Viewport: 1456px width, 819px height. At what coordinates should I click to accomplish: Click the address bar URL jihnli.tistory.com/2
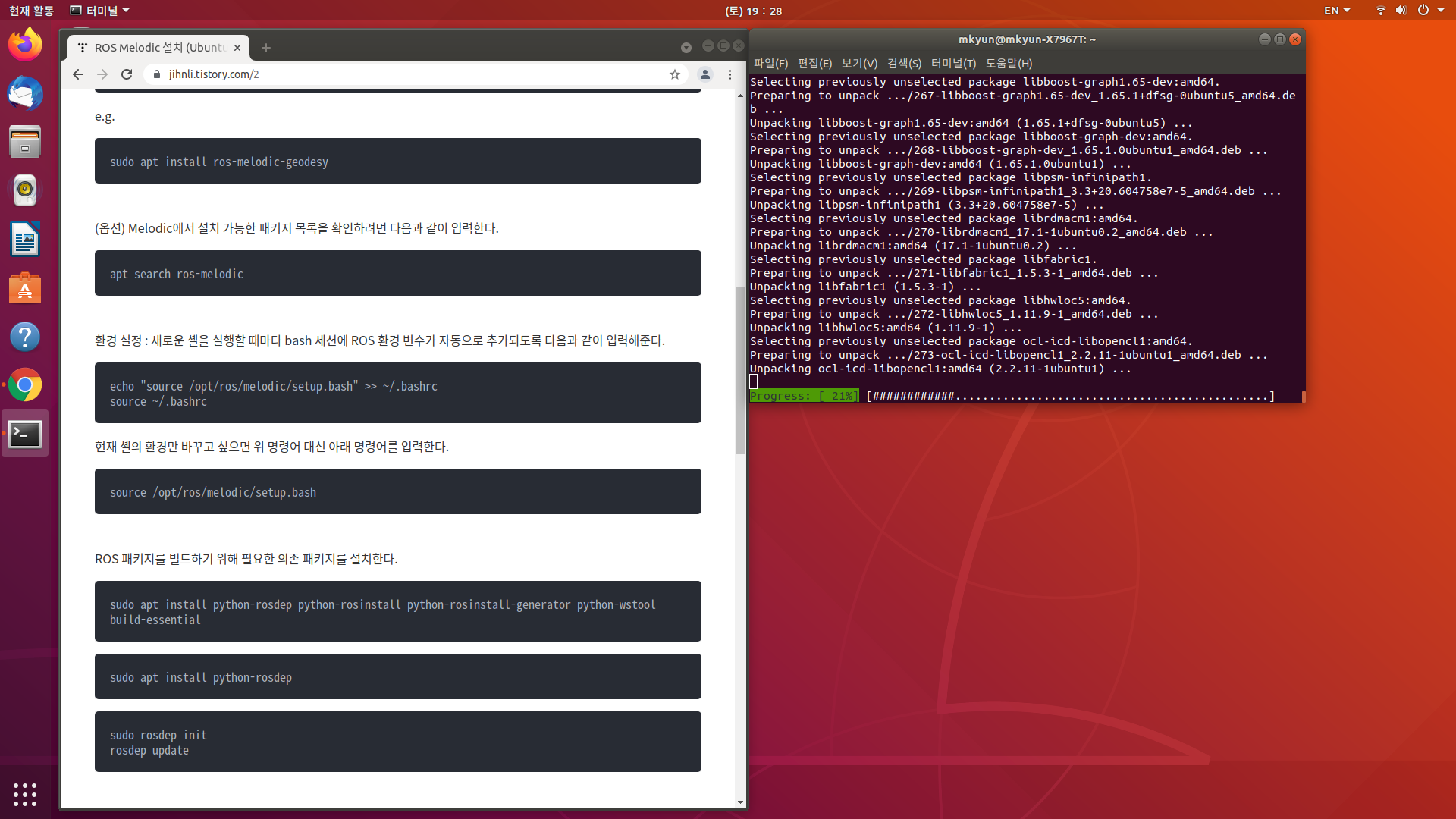tap(214, 74)
